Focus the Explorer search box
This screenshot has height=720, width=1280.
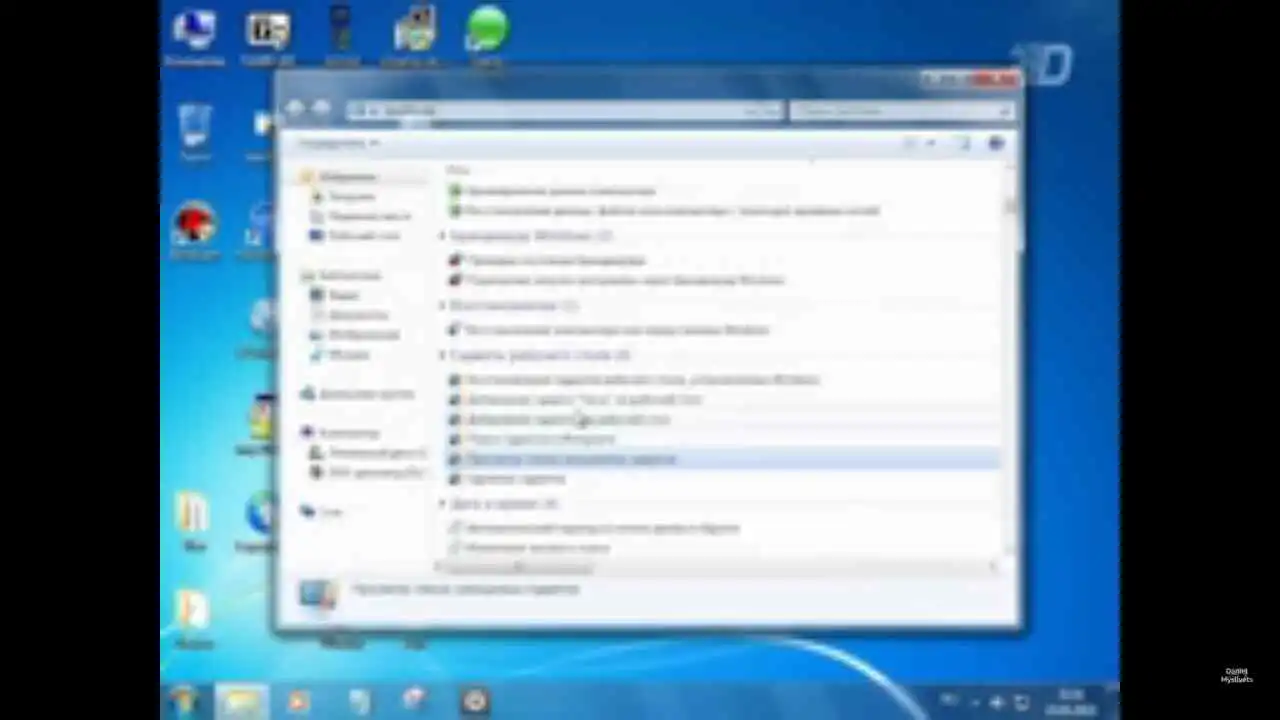pyautogui.click(x=902, y=110)
